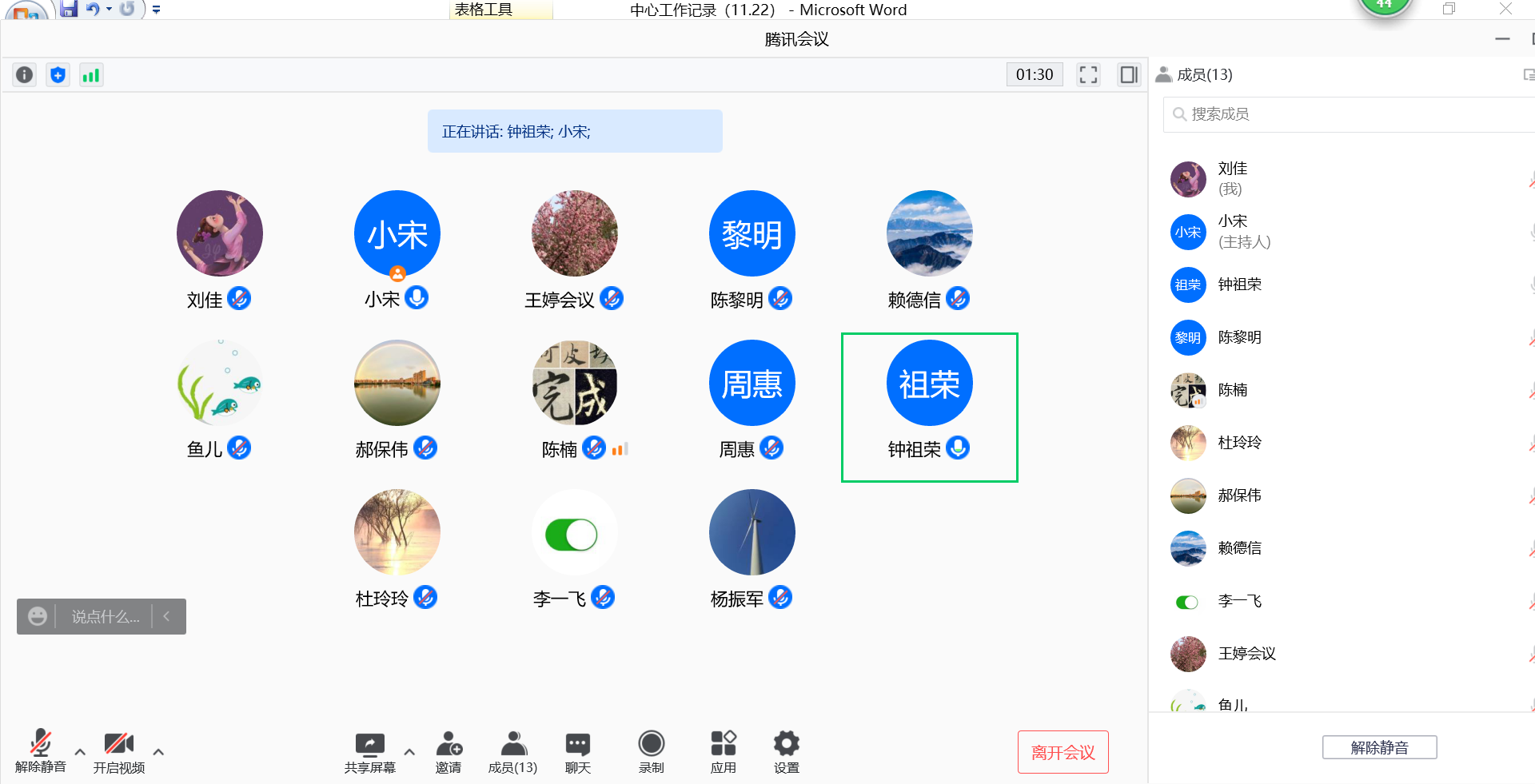
Task: Expand audio options arrow next to unmute
Action: point(80,752)
